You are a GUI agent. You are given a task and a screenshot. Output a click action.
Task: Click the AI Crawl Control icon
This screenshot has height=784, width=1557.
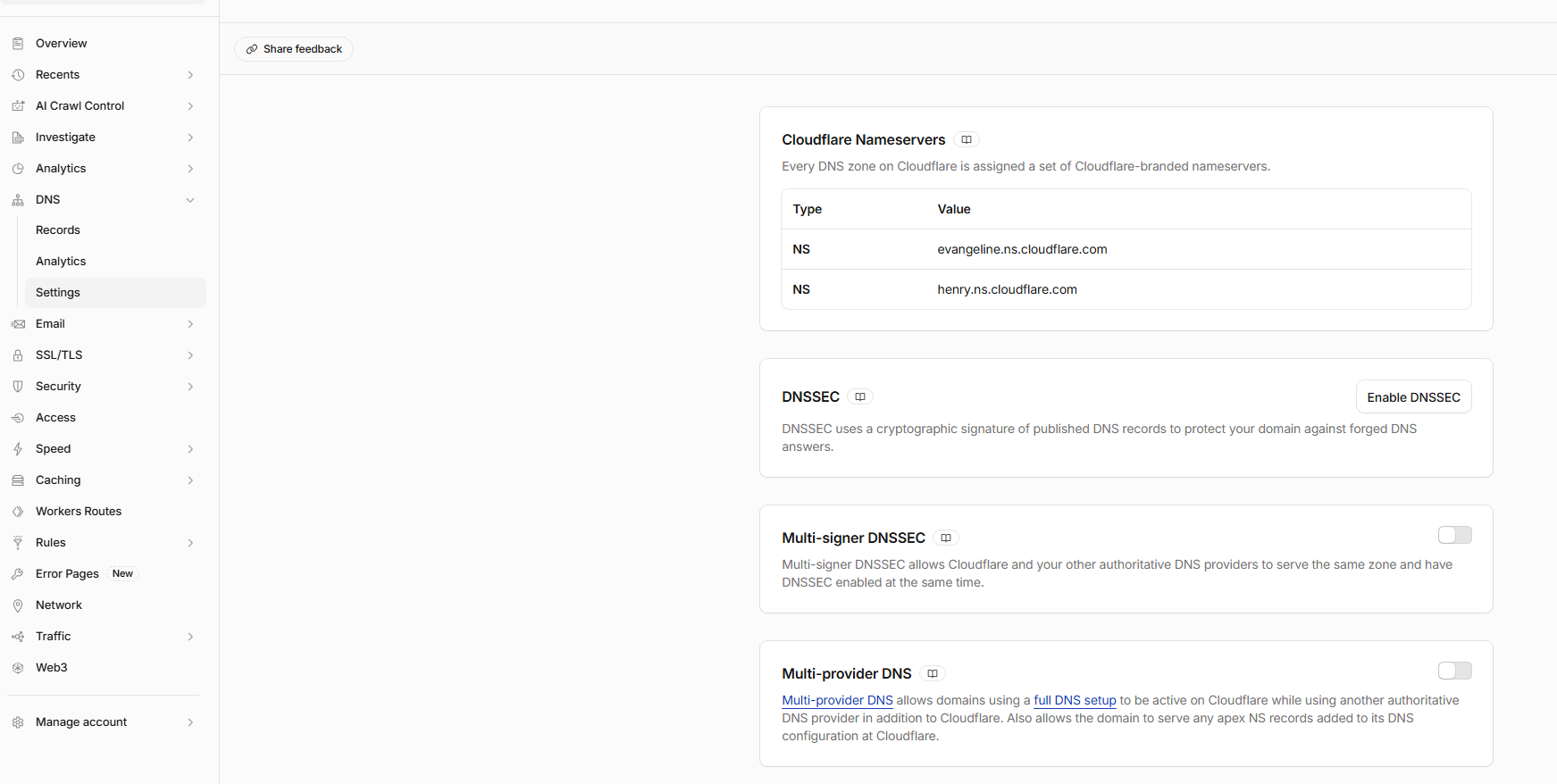pyautogui.click(x=18, y=106)
